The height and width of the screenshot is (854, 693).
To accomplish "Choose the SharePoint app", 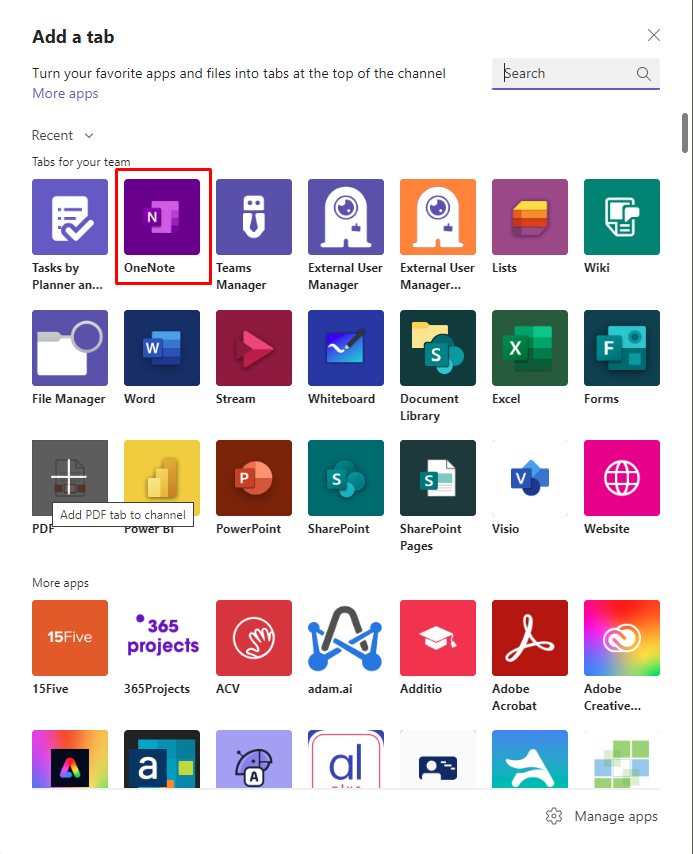I will point(346,478).
